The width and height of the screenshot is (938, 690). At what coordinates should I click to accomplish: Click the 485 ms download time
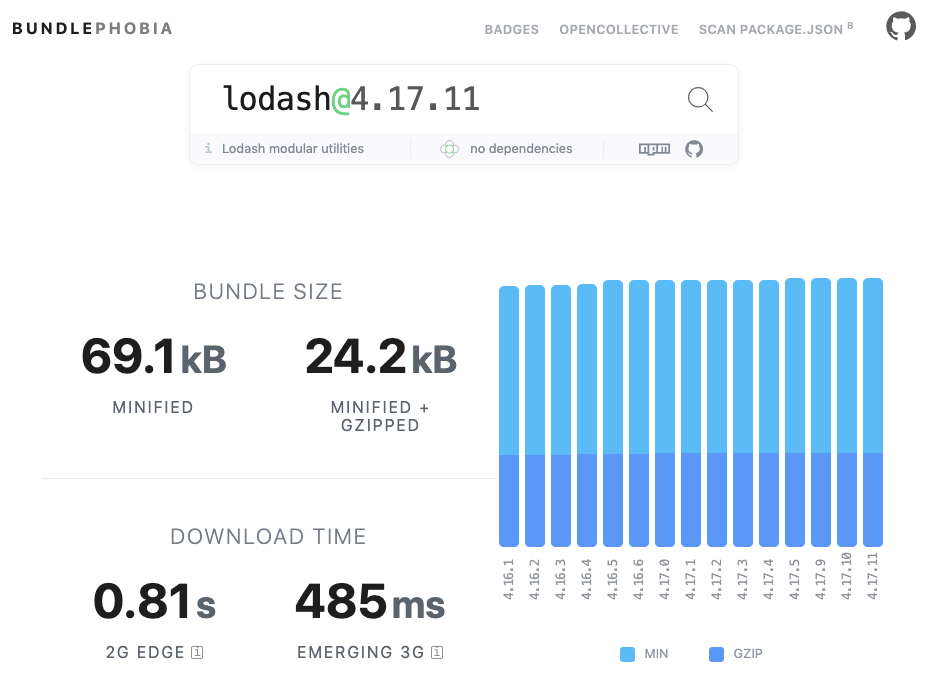[x=370, y=602]
